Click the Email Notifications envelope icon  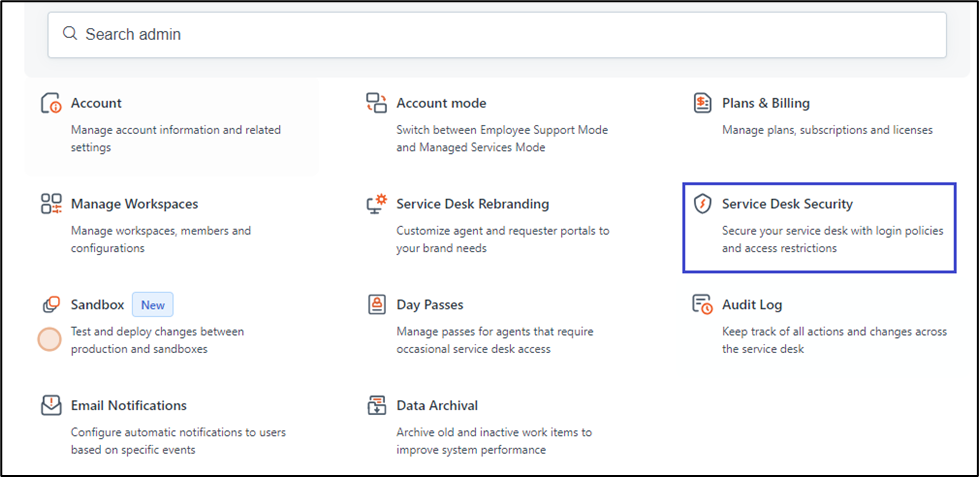tap(51, 406)
